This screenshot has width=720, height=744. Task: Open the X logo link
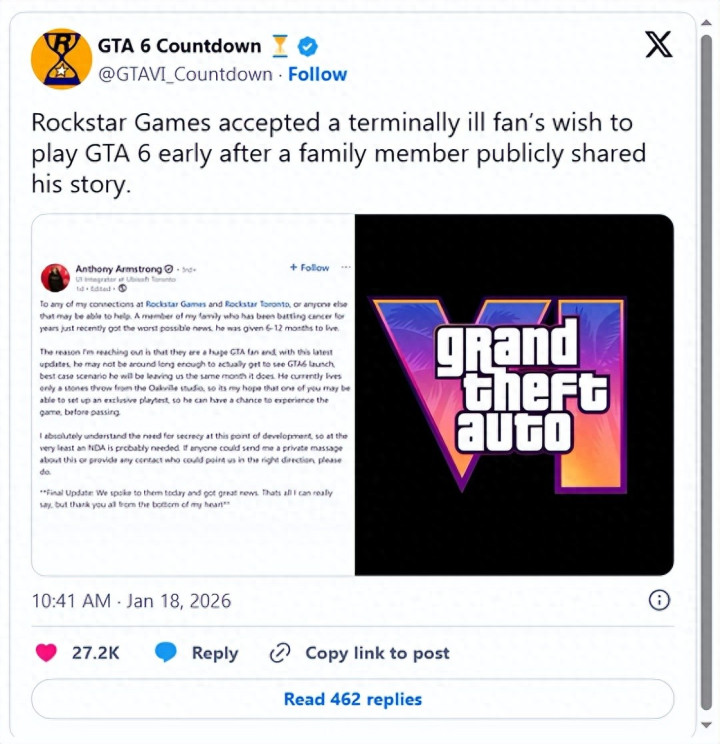[659, 45]
